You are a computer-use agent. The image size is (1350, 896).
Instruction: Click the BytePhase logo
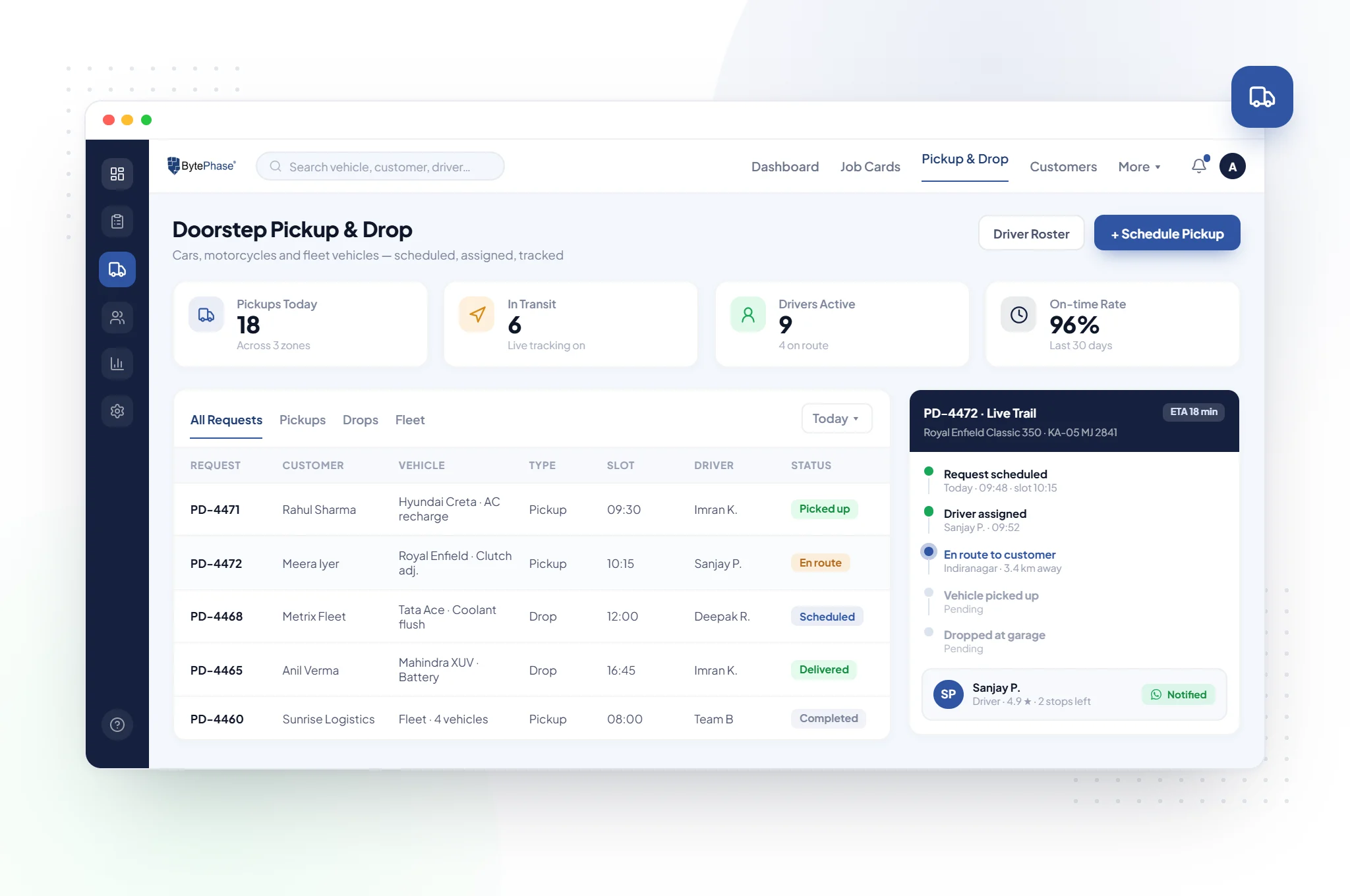tap(202, 166)
